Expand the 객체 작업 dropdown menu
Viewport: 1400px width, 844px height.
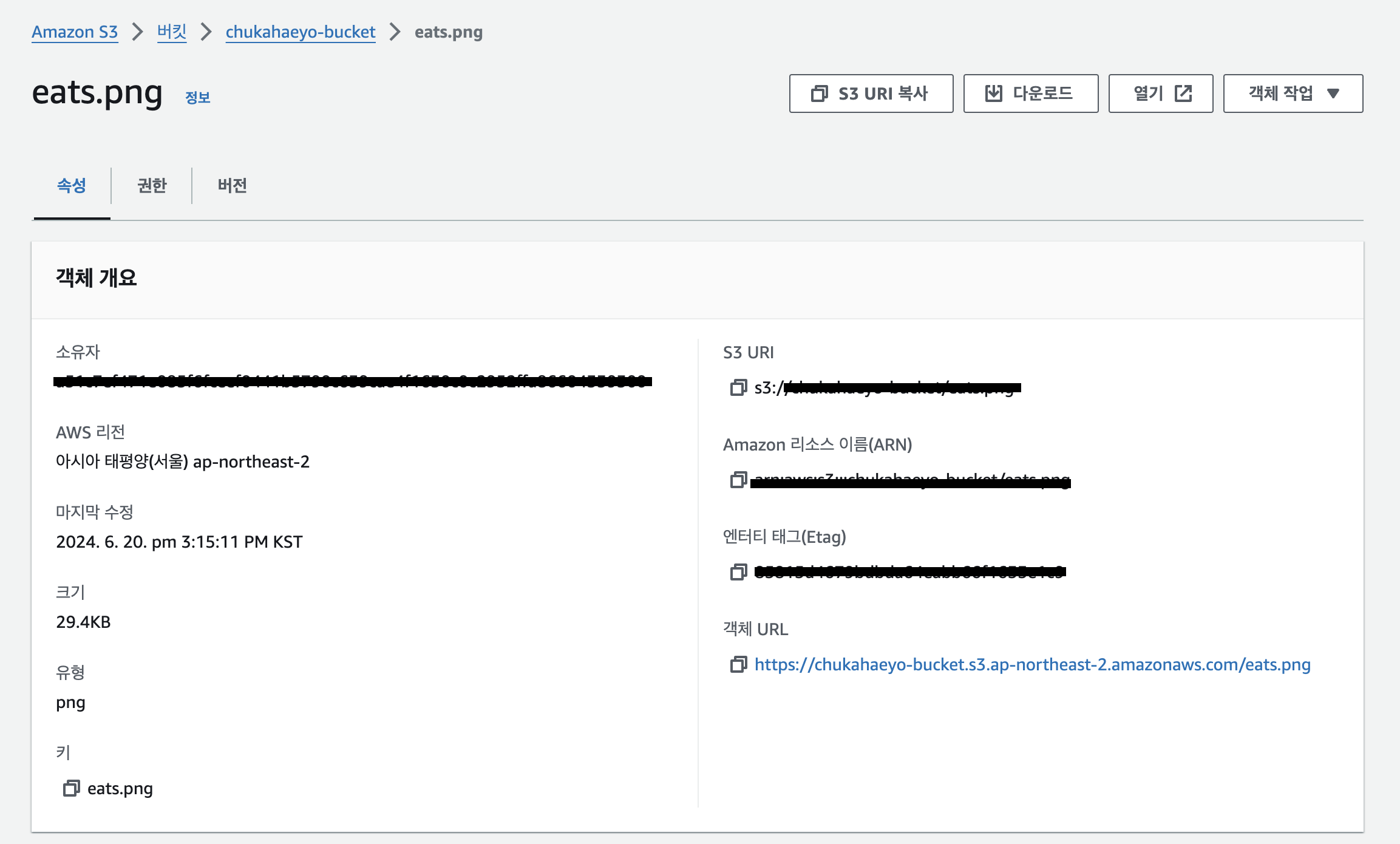[x=1293, y=94]
